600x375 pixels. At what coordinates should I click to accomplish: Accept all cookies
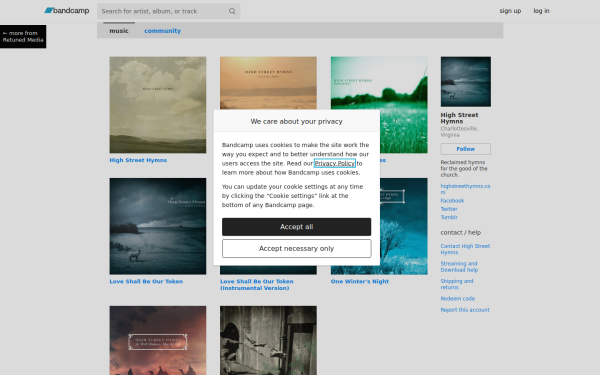pos(297,227)
